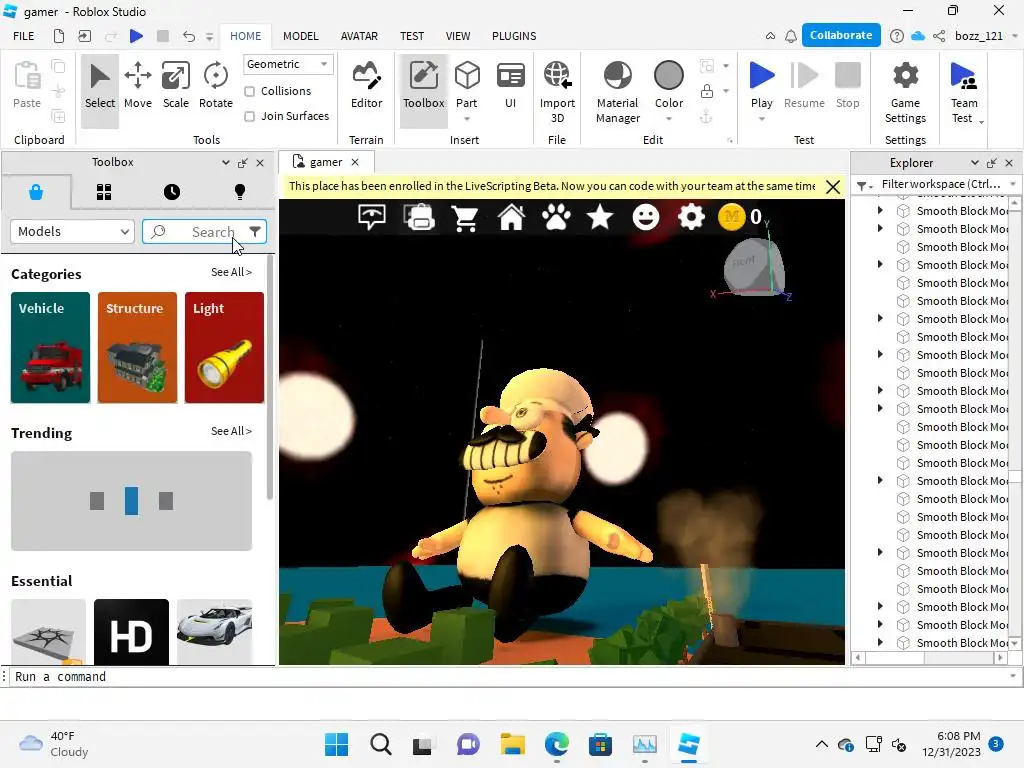Switch to the PLUGINS ribbon tab
1024x768 pixels.
pos(514,36)
